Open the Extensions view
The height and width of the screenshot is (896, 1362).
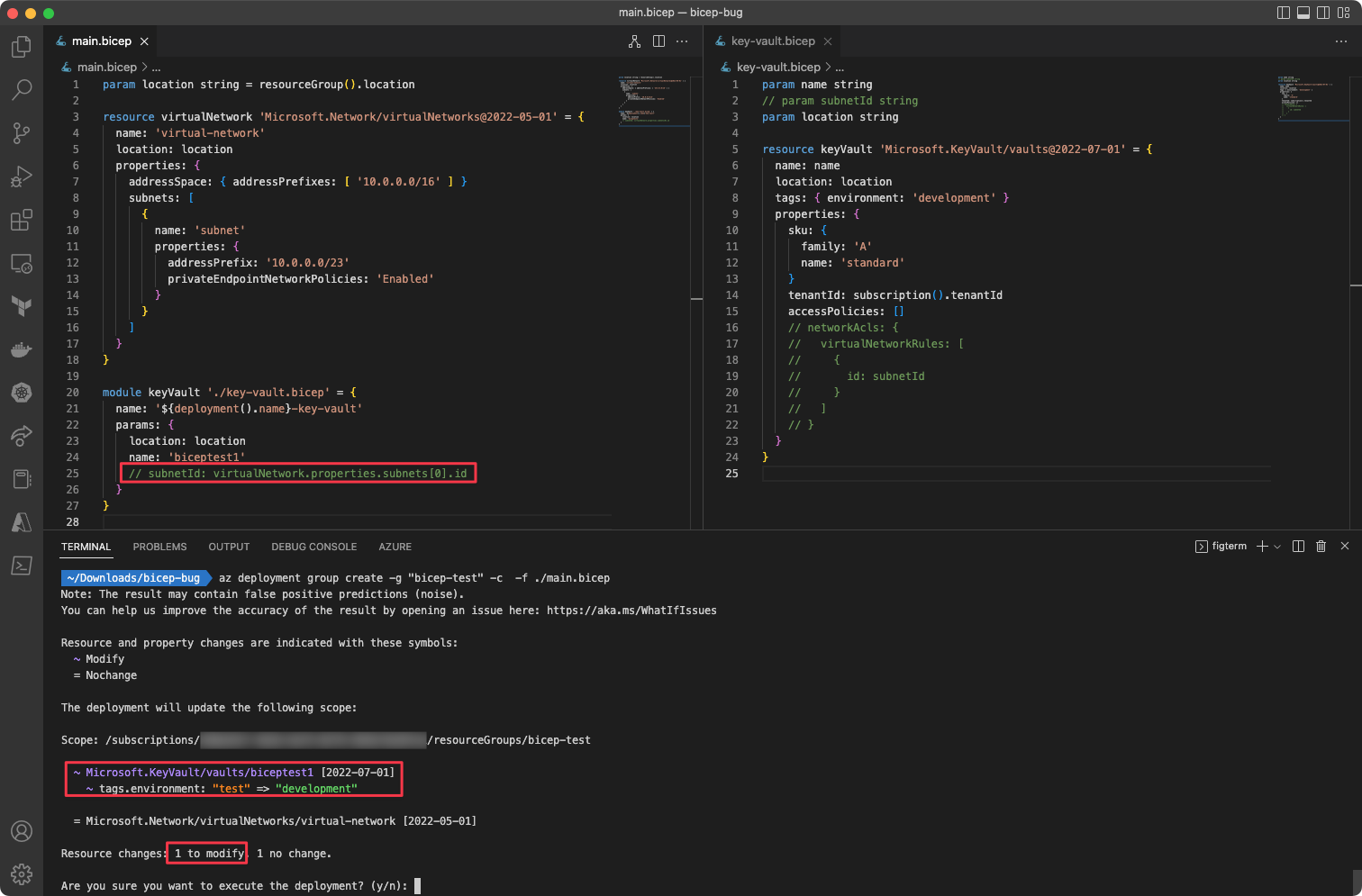[22, 220]
